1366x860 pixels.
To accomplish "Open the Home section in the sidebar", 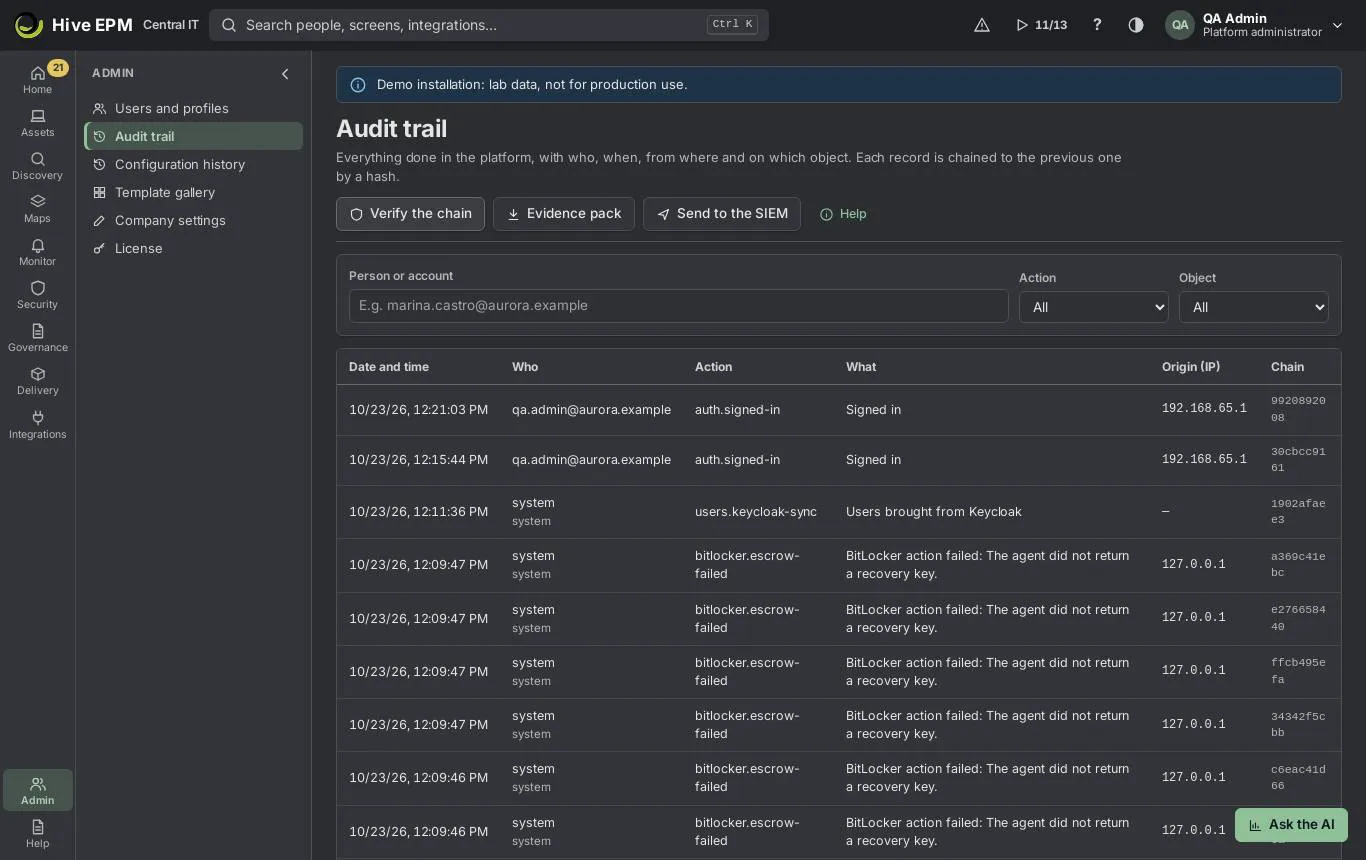I will pos(37,79).
